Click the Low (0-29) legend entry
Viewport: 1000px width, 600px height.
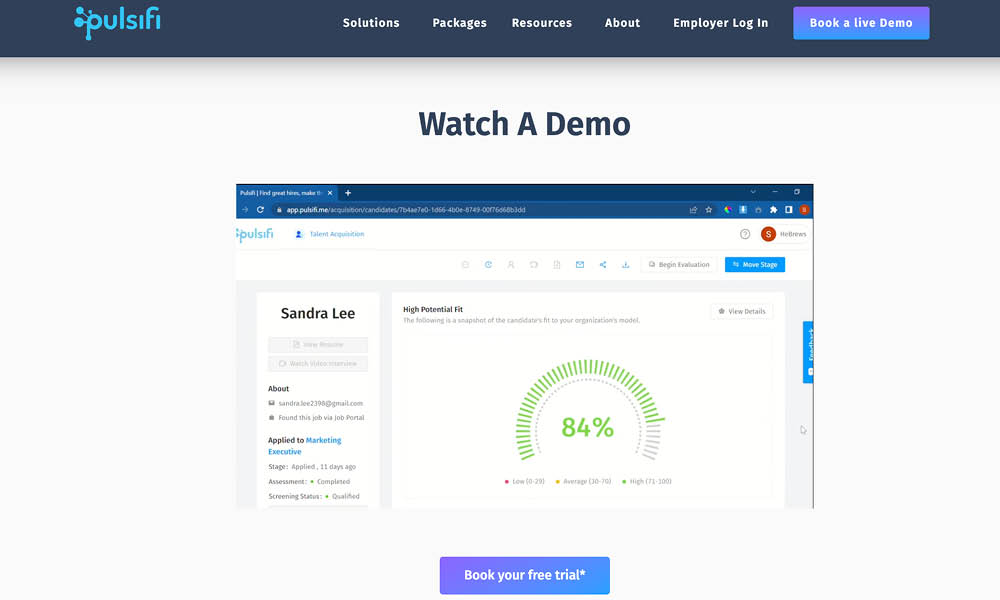pyautogui.click(x=525, y=481)
